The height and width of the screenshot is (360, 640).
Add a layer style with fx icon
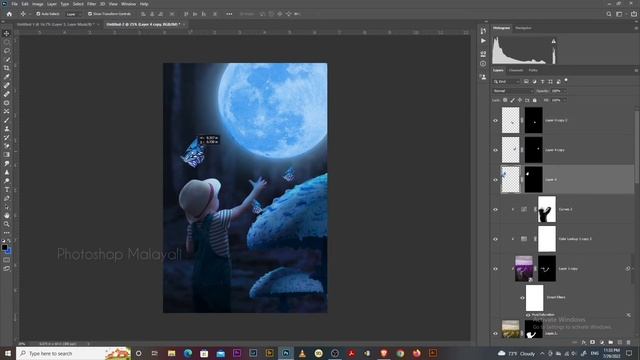point(584,342)
